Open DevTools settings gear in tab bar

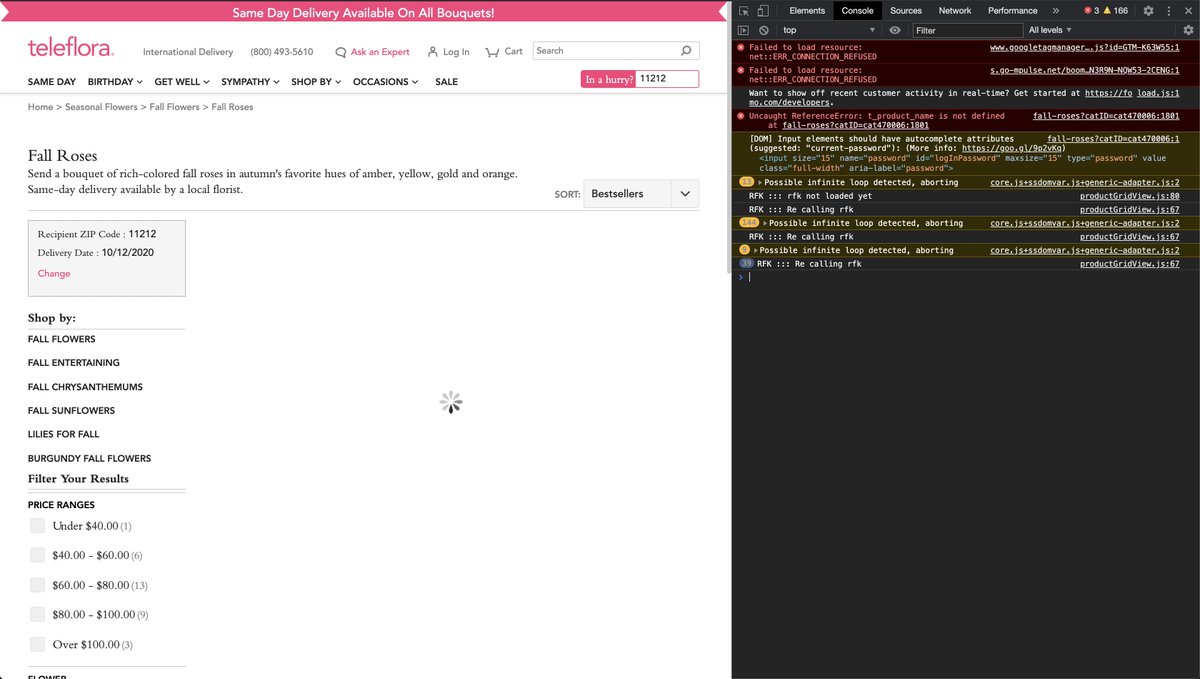pos(1148,11)
